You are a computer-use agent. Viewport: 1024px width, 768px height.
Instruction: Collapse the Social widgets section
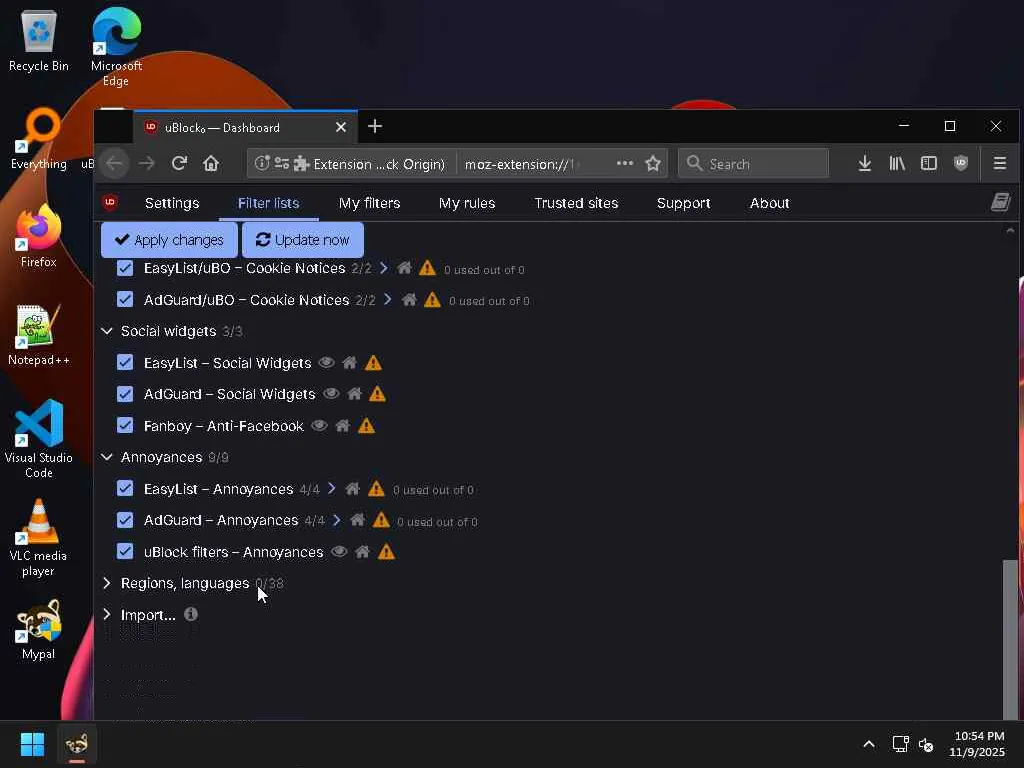click(x=106, y=331)
